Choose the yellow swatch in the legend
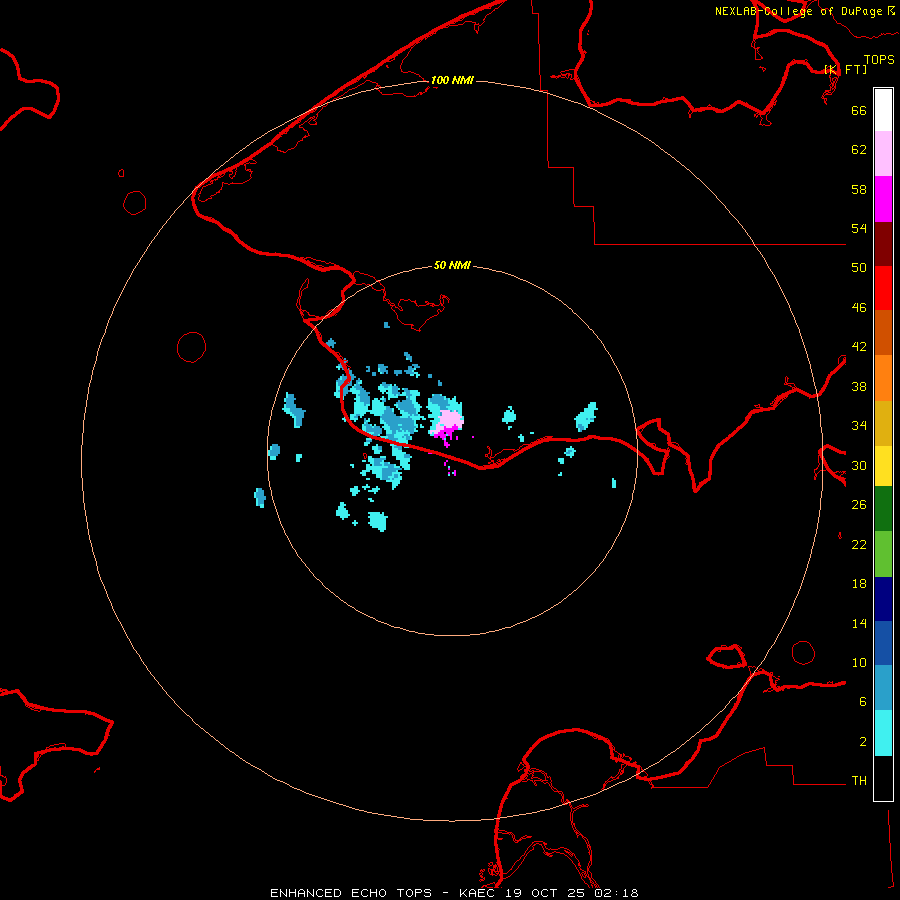900x900 pixels. pos(883,466)
